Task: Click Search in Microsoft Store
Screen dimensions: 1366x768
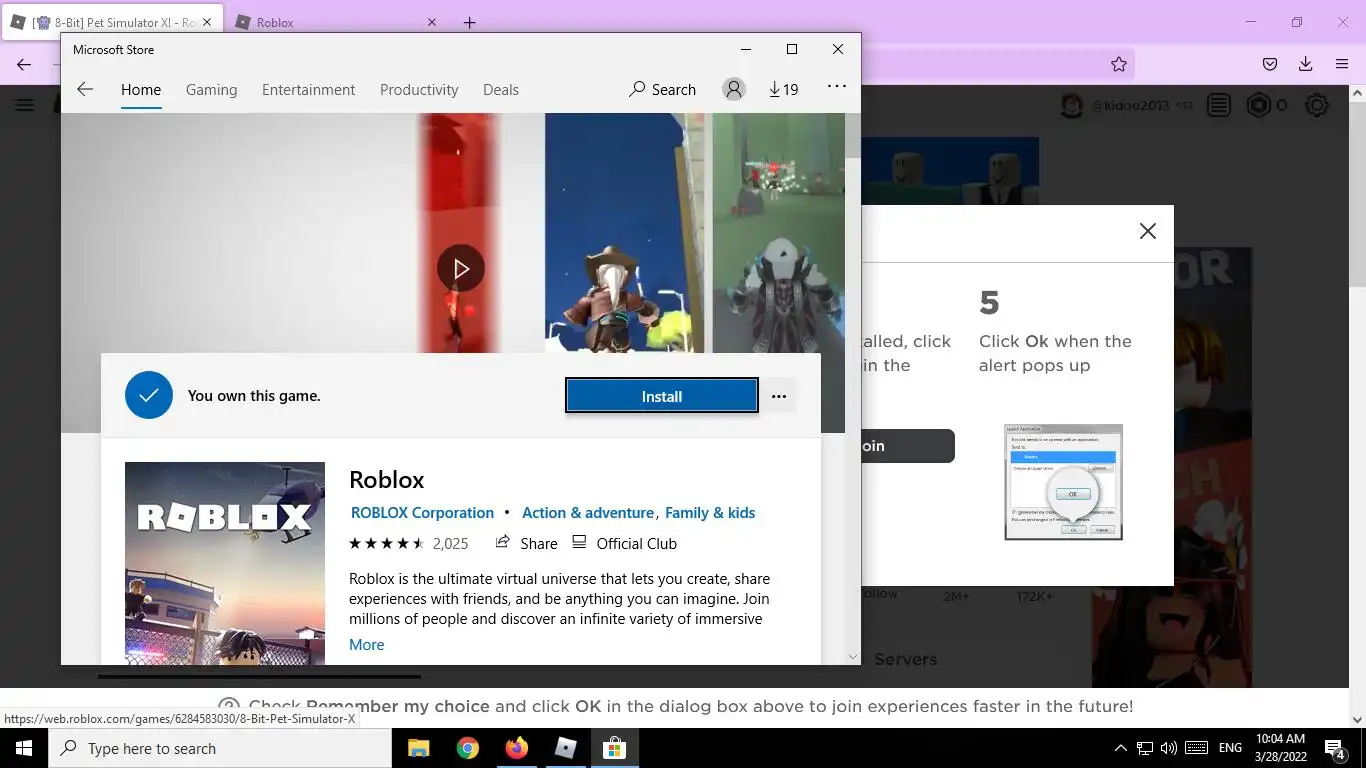Action: 662,89
